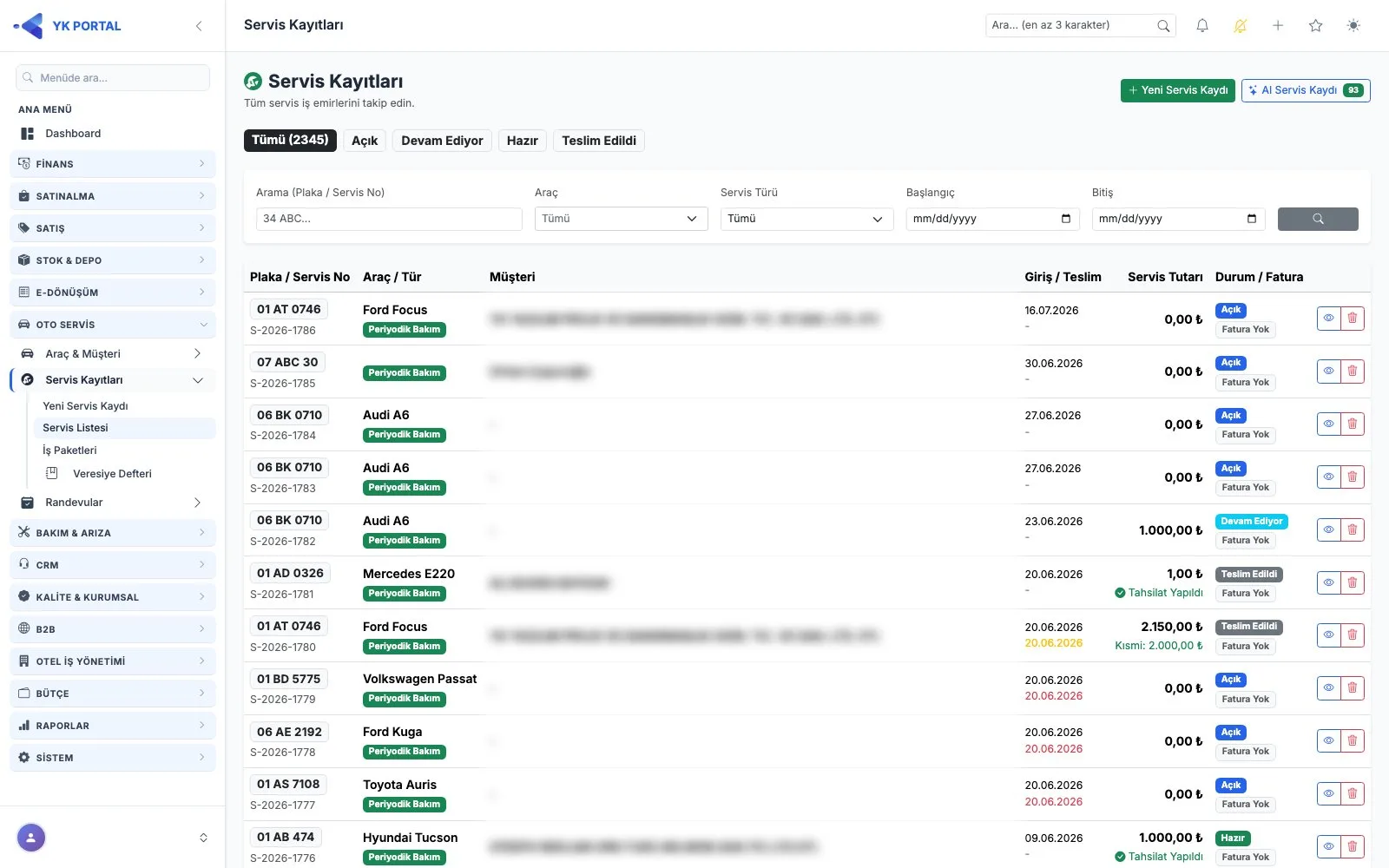Image resolution: width=1389 pixels, height=868 pixels.
Task: Select the Tümü (2345) tab
Action: tap(290, 140)
